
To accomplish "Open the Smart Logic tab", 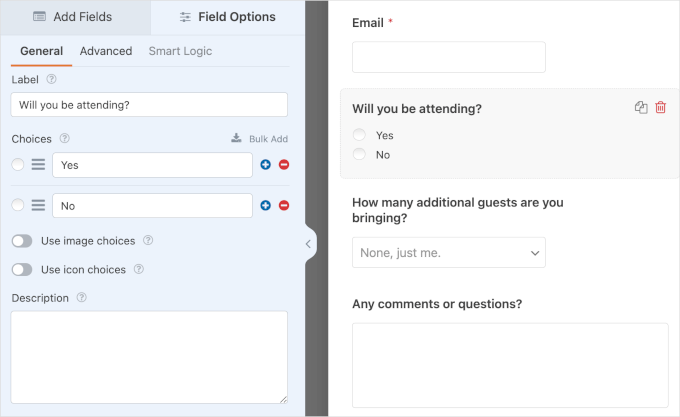I will [x=180, y=51].
